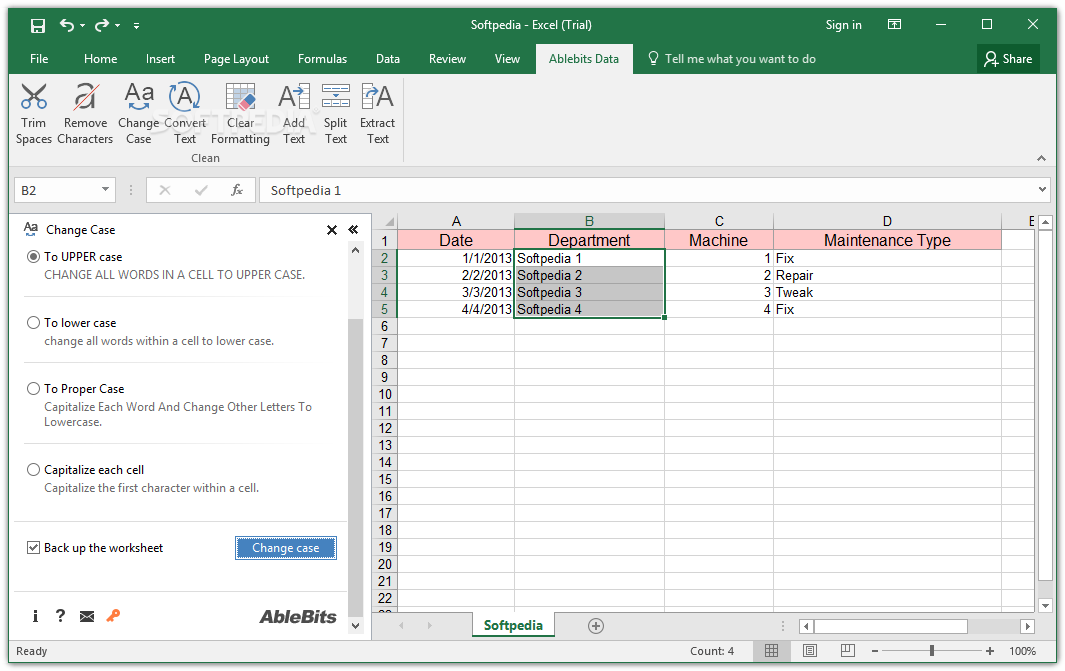Open the Customize Quick Access Toolbar dropdown
1065x671 pixels.
(x=137, y=26)
